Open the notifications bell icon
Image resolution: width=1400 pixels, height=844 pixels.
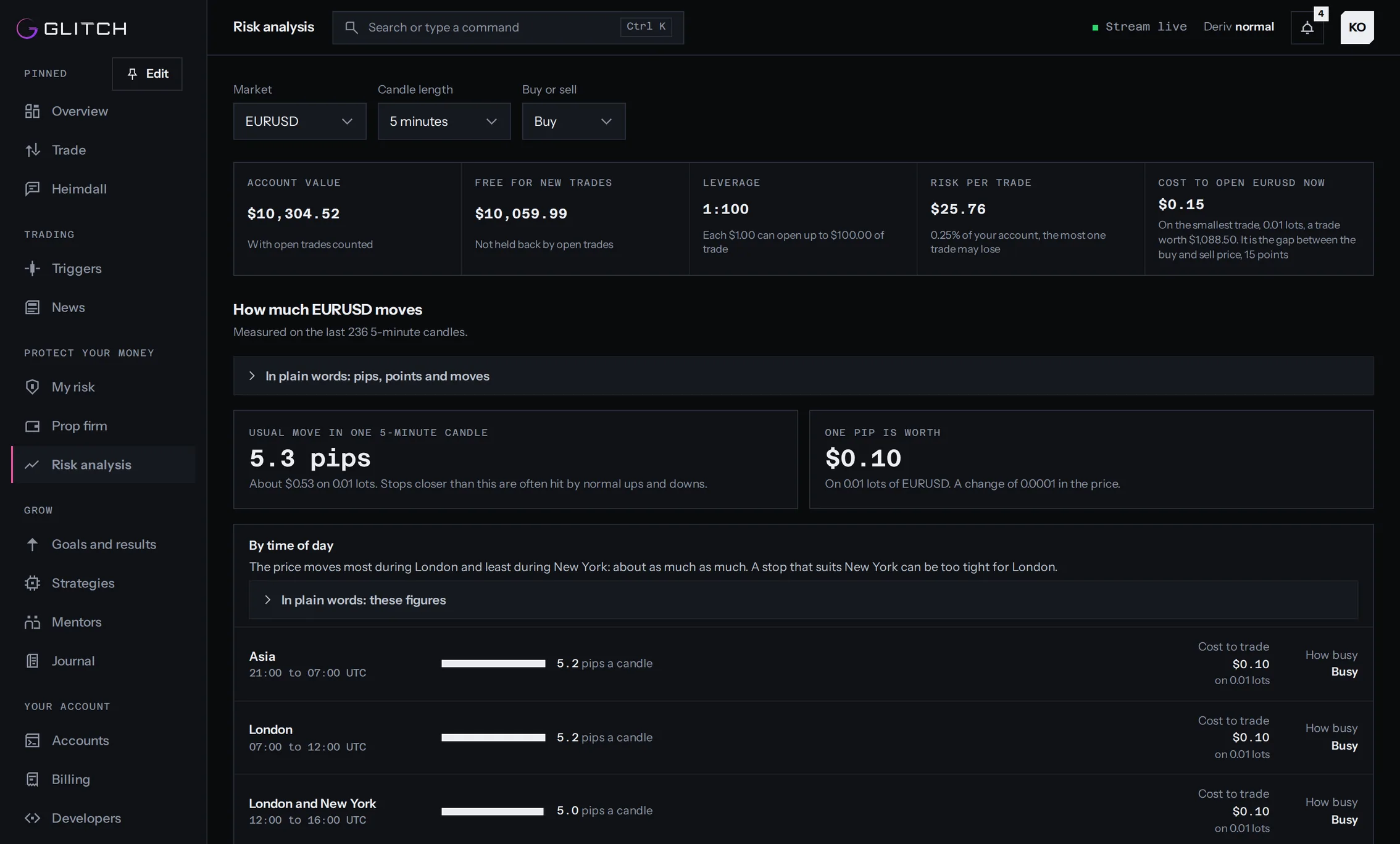(1307, 27)
